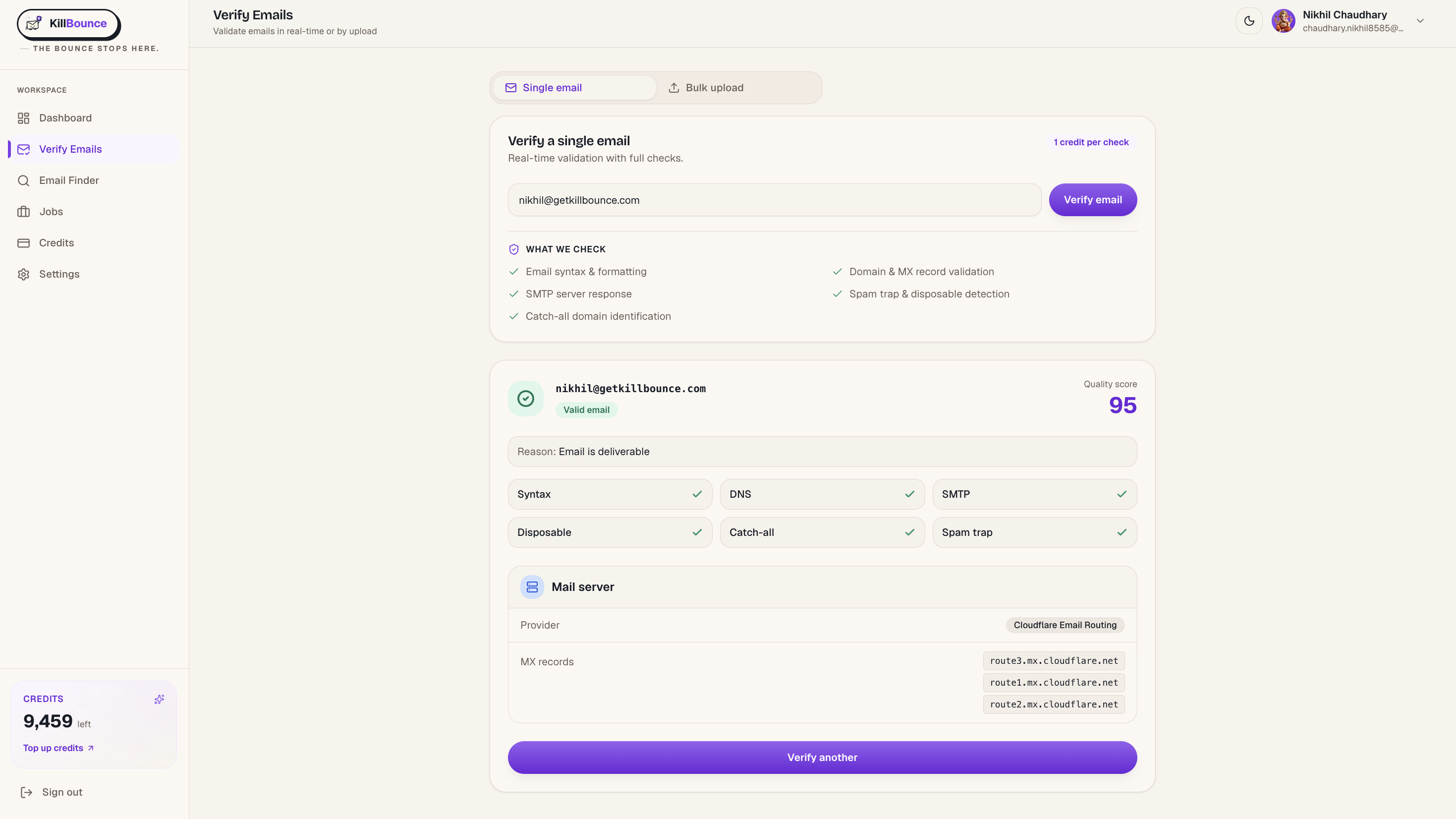Expand the user account dropdown chevron
The height and width of the screenshot is (819, 1456).
(1420, 21)
